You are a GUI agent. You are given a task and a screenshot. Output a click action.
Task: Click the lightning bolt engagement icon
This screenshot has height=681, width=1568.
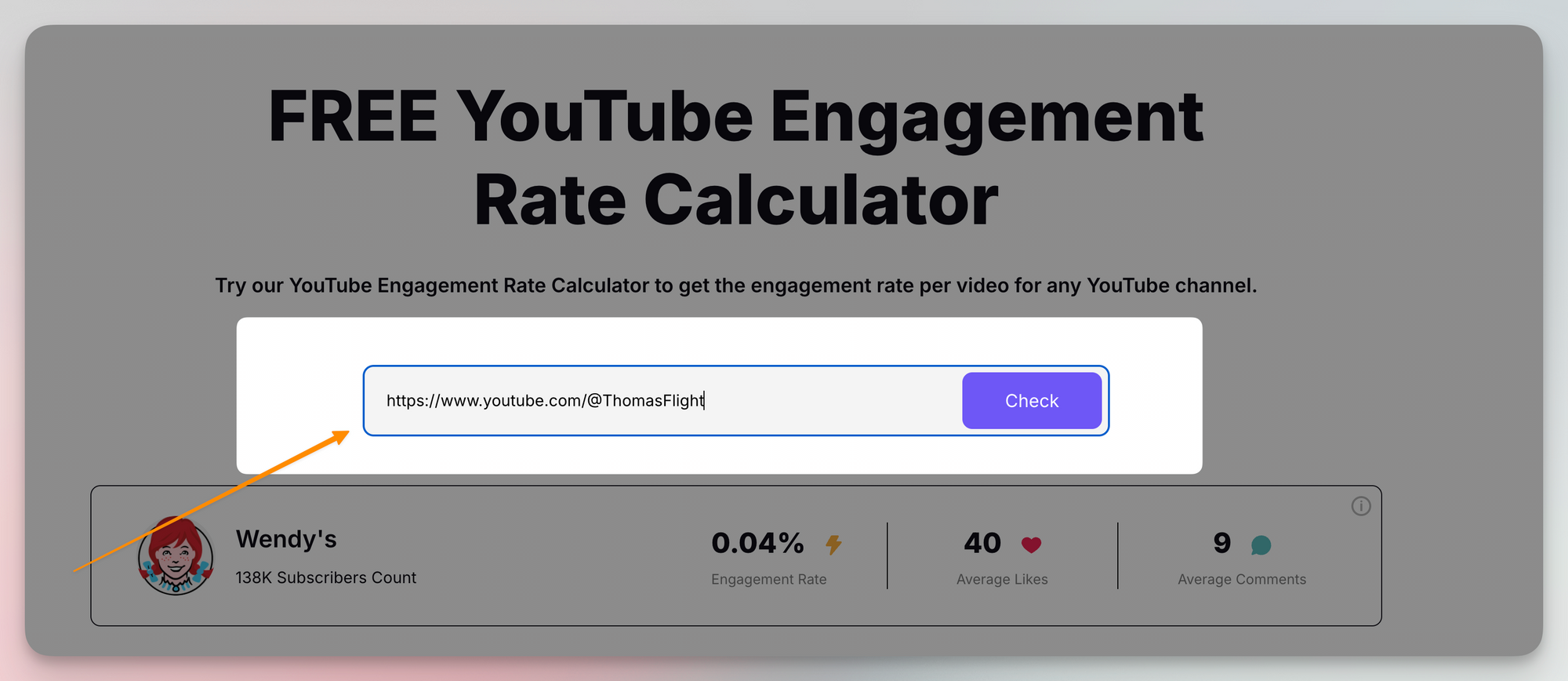pyautogui.click(x=833, y=544)
